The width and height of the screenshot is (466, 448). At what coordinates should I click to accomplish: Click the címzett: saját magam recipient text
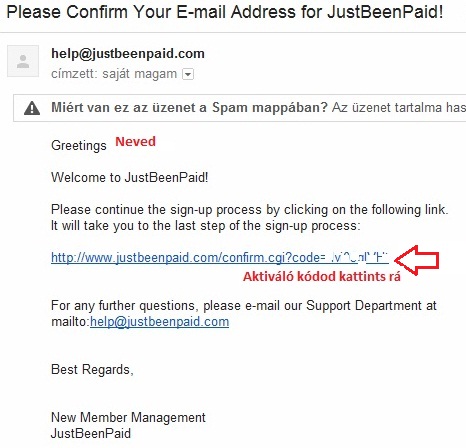(114, 74)
